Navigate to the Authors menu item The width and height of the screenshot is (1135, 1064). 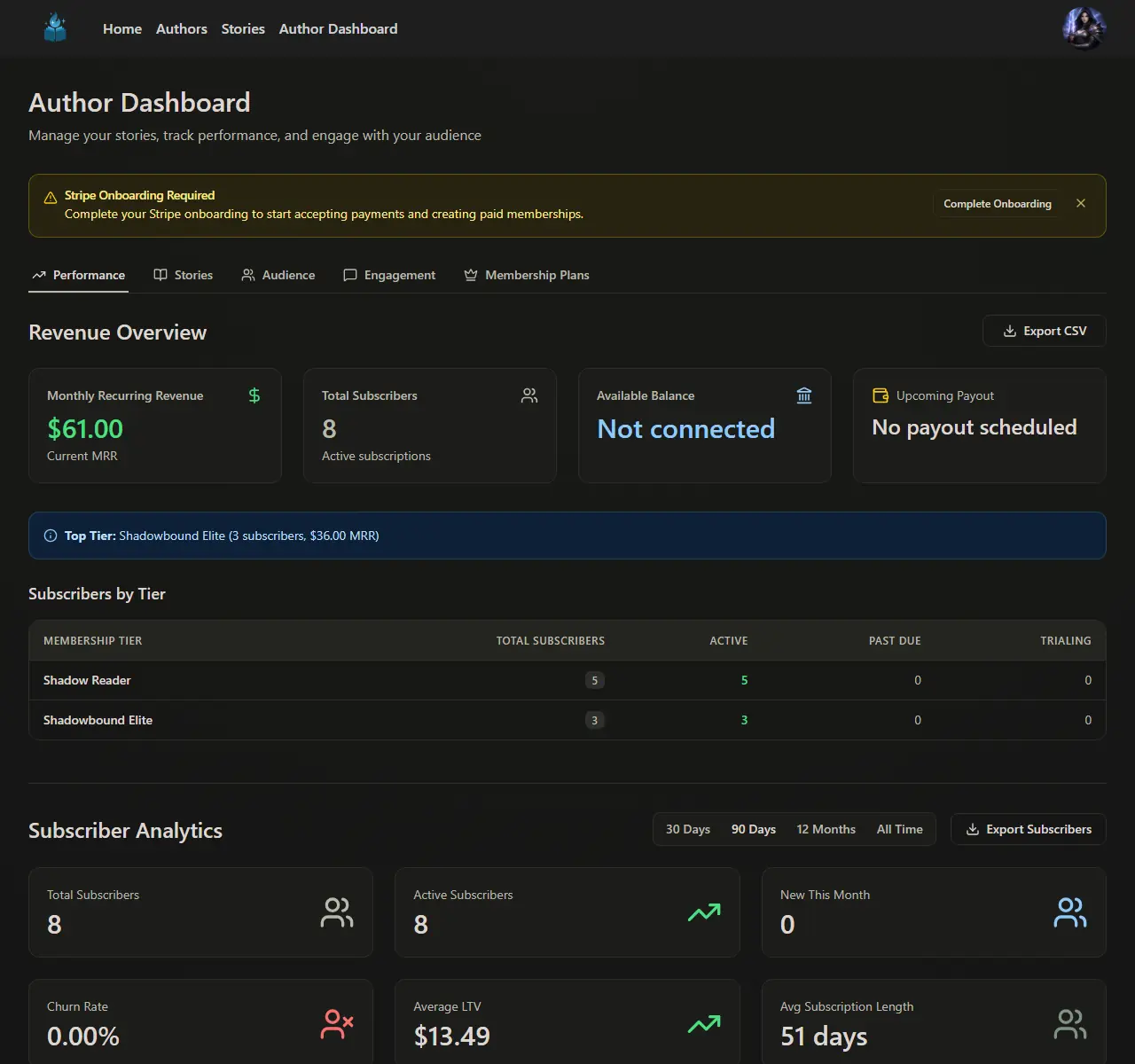[x=181, y=28]
